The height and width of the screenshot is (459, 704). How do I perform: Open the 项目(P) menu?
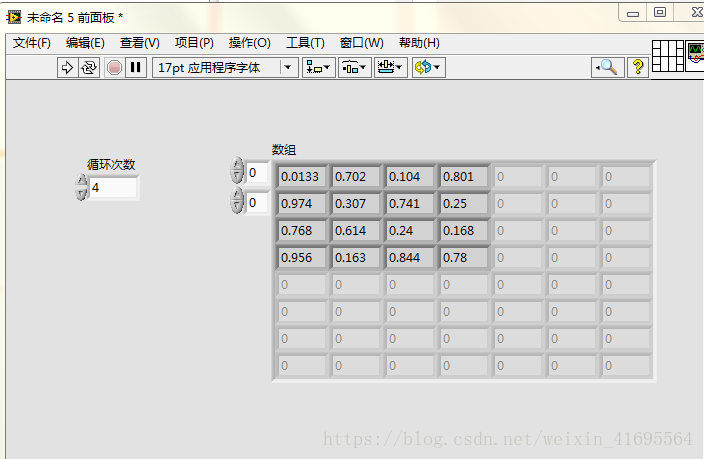click(x=194, y=43)
